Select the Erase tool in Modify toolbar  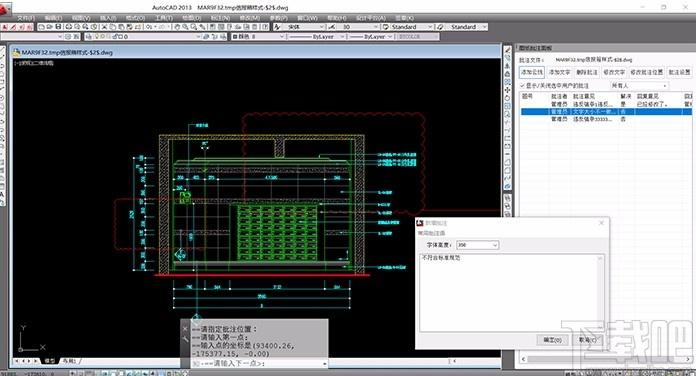(x=507, y=49)
